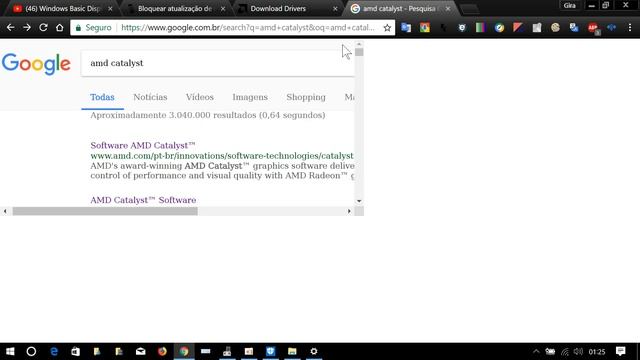Check the battery tray icon

click(x=550, y=351)
